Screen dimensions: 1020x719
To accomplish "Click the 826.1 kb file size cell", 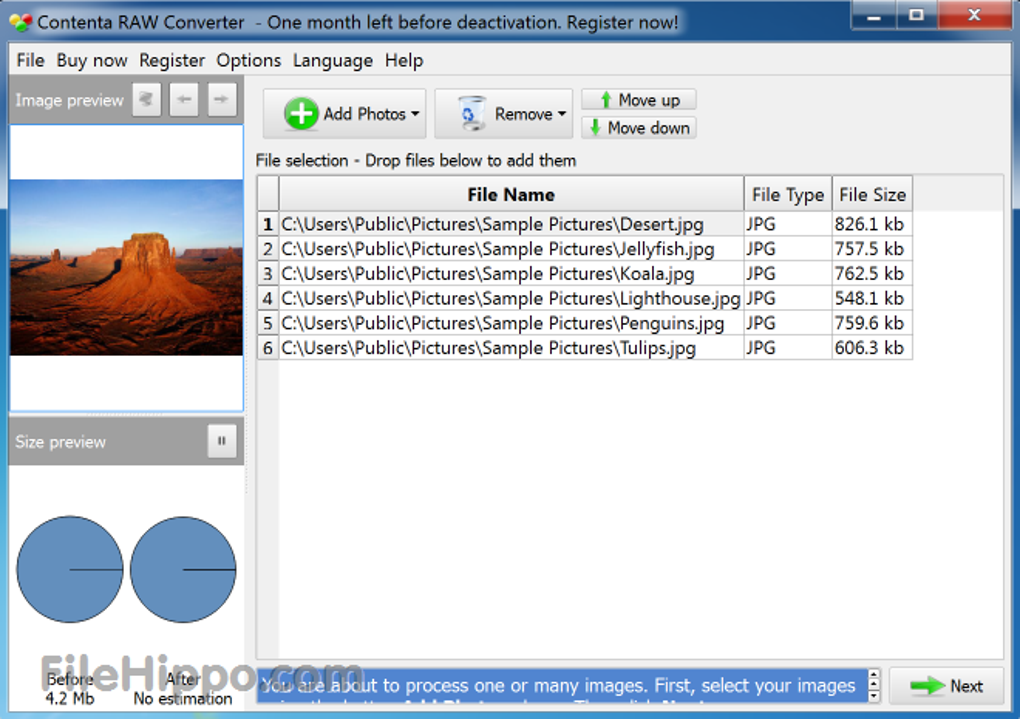I will (x=872, y=224).
